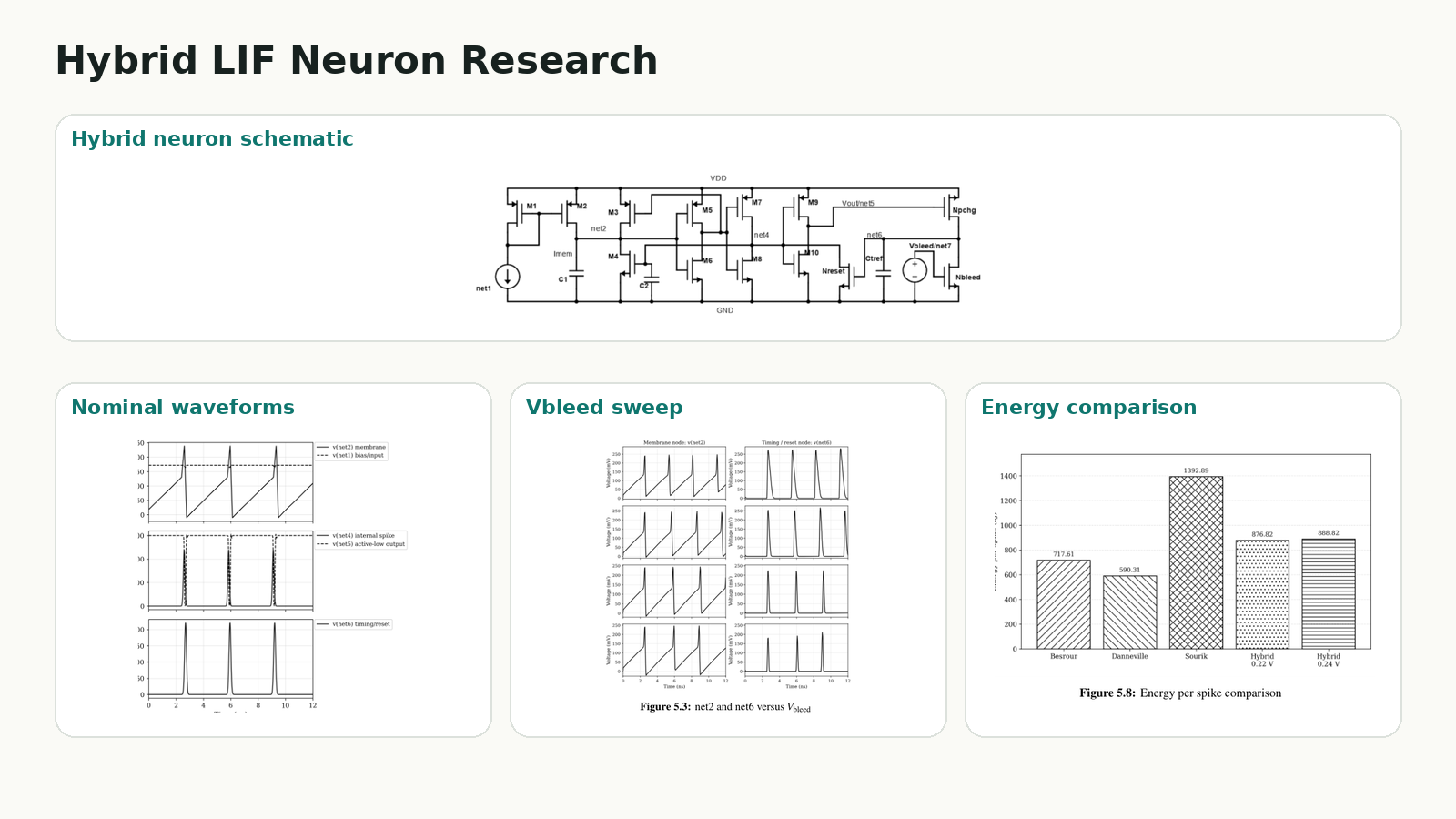This screenshot has height=819, width=1456.
Task: Select the Nominal waveforms heading
Action: pyautogui.click(x=183, y=408)
